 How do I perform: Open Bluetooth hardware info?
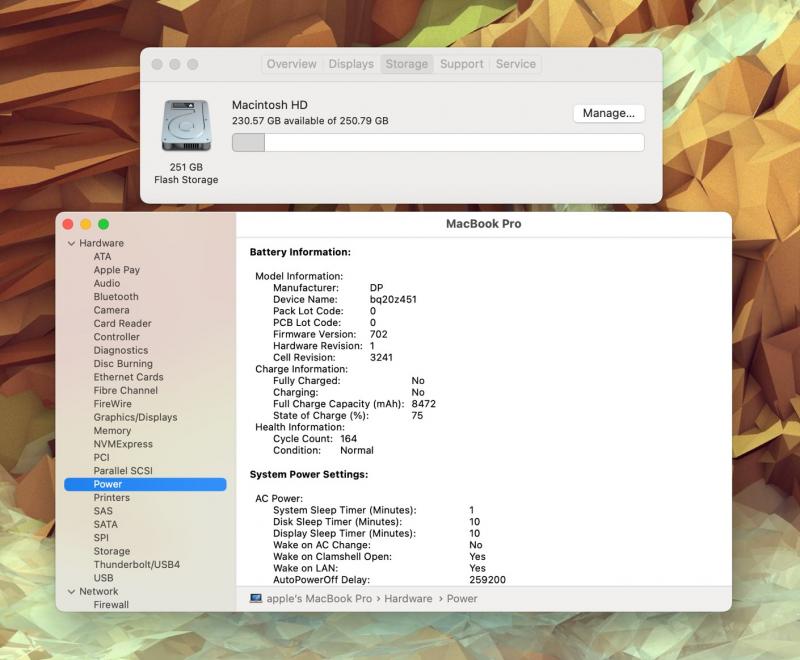[116, 296]
